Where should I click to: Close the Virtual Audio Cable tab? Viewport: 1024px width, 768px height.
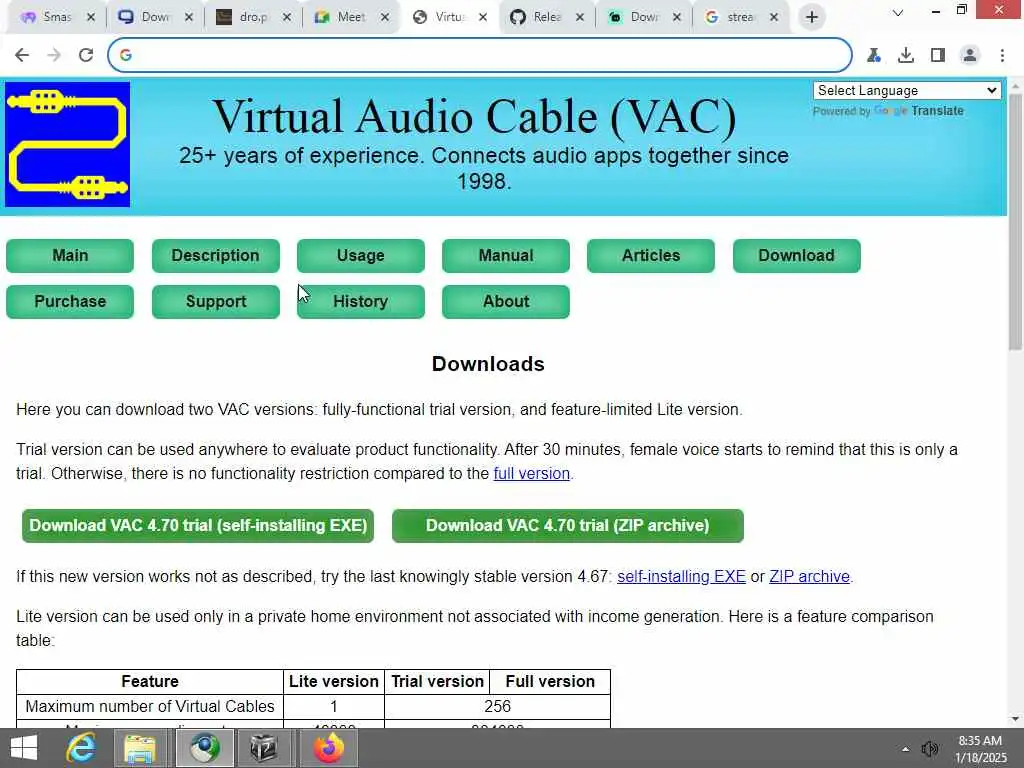tap(483, 17)
